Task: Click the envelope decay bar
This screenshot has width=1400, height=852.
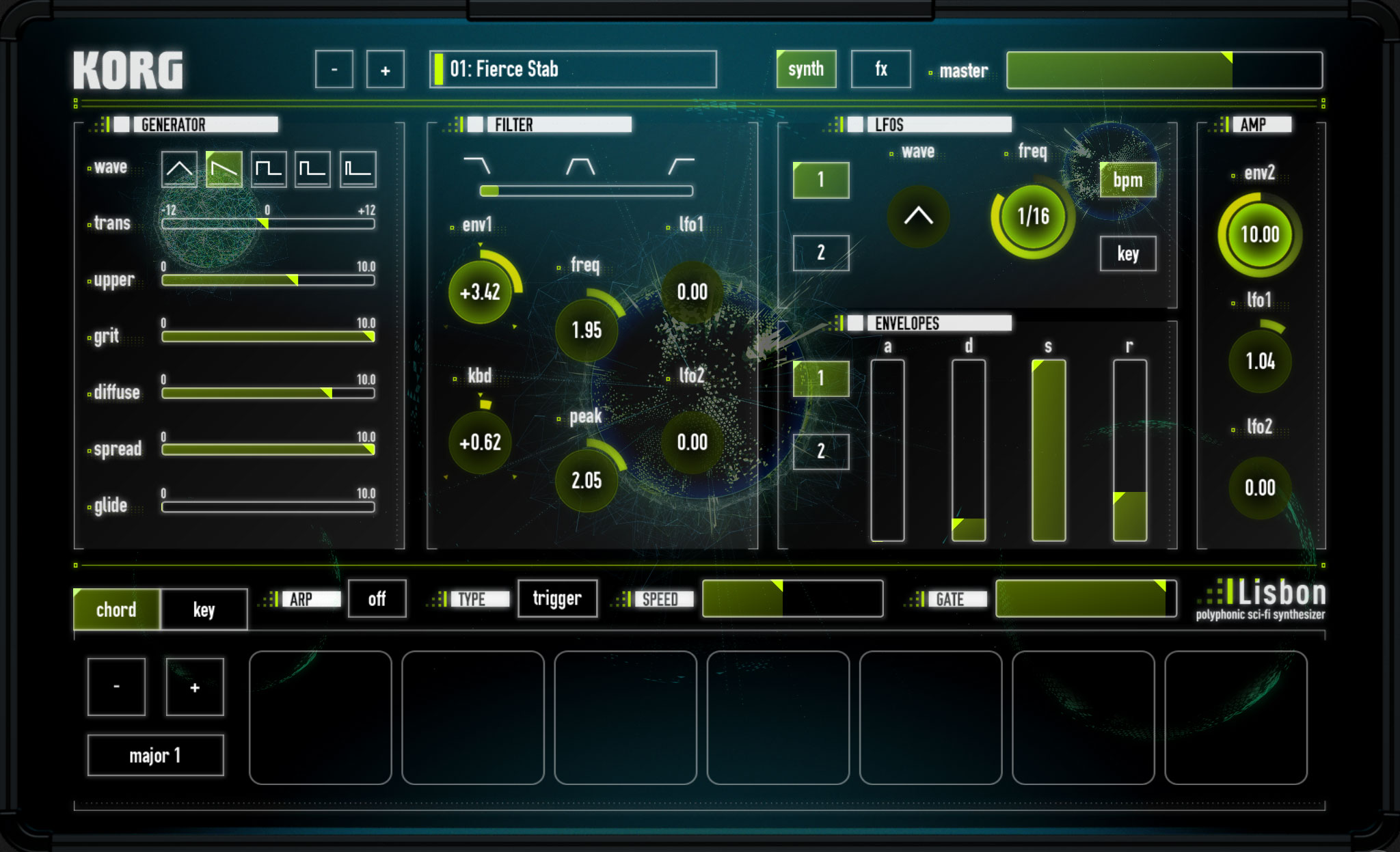Action: 969,450
